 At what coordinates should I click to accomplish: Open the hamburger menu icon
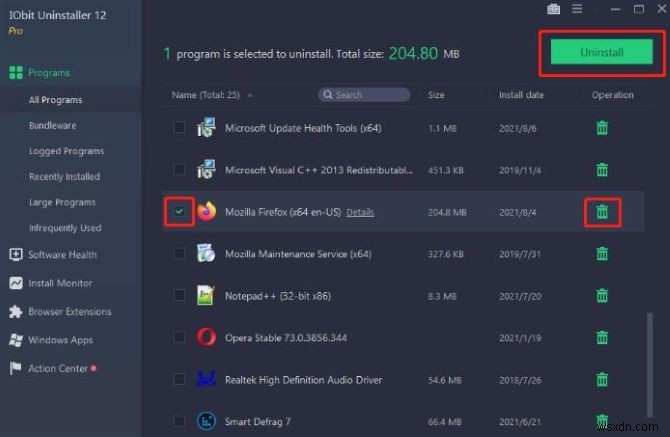click(x=577, y=9)
